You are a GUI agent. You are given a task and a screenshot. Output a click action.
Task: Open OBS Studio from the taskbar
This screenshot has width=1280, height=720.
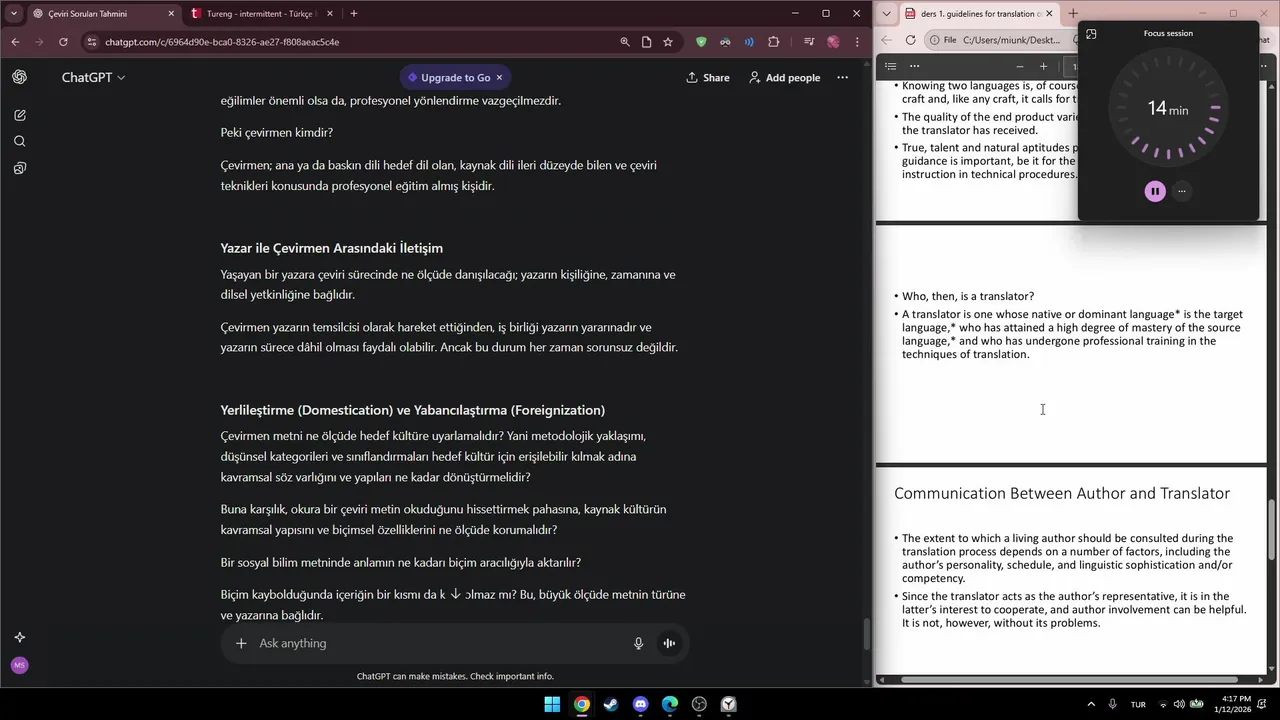coord(699,704)
